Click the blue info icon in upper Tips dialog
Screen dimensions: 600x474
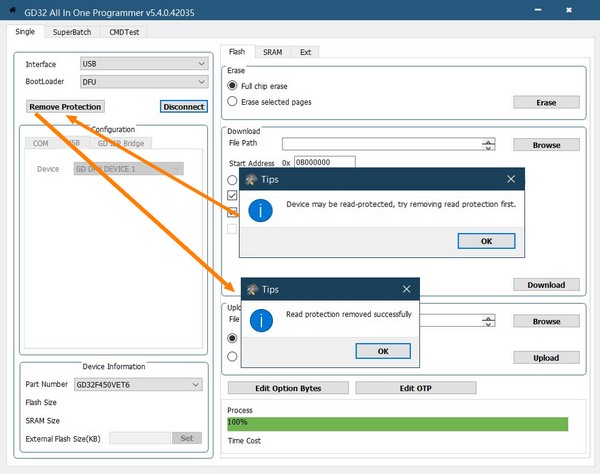260,210
